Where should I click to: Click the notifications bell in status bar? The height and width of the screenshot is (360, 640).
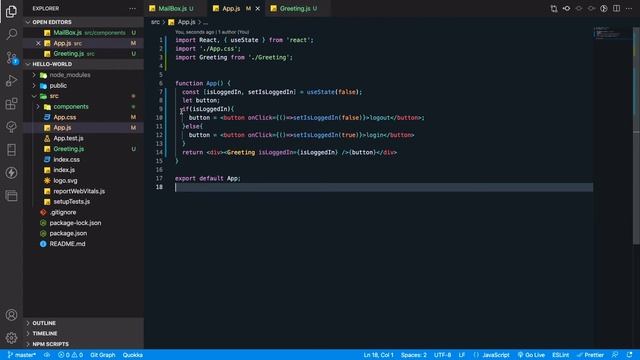pyautogui.click(x=629, y=355)
